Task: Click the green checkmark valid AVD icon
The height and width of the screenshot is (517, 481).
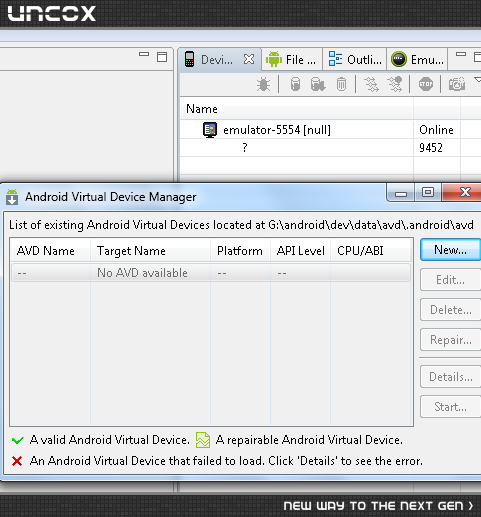Action: [x=17, y=440]
